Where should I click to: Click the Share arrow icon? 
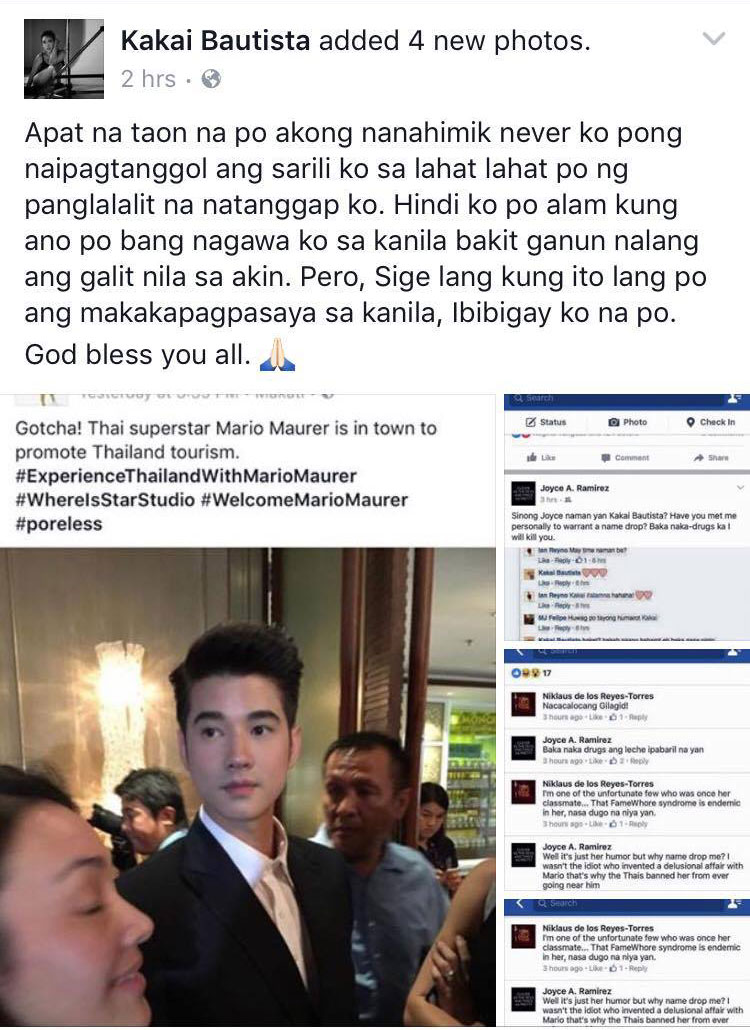coord(698,457)
